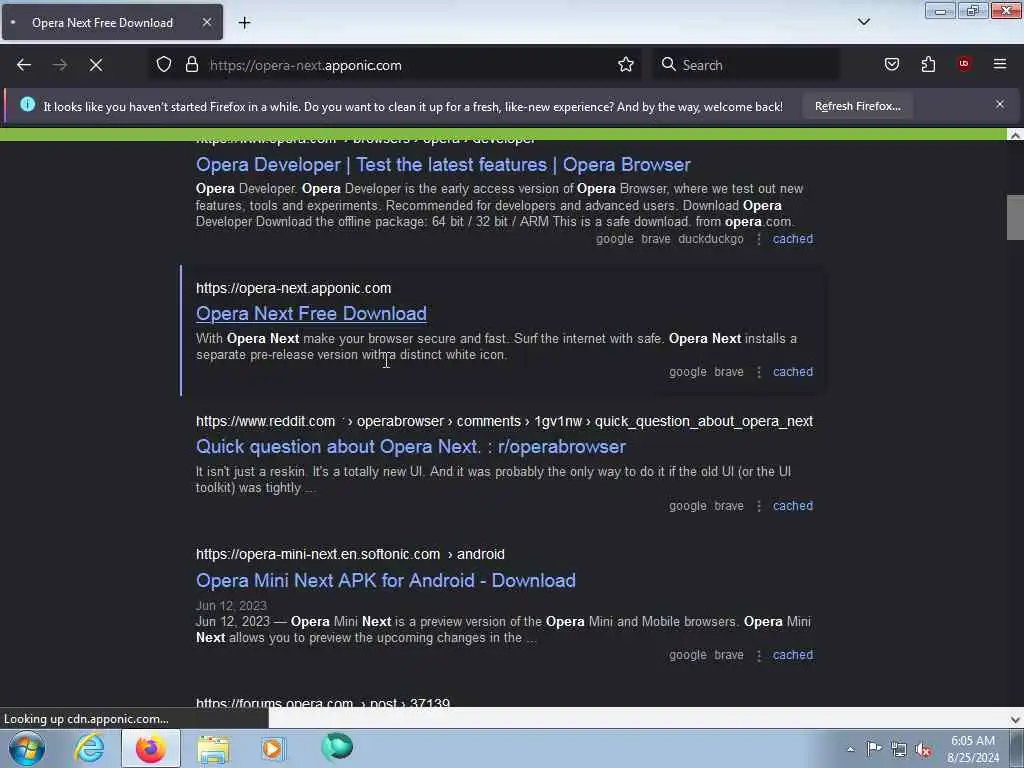
Task: Open Opera Next Free Download link
Action: pos(312,313)
